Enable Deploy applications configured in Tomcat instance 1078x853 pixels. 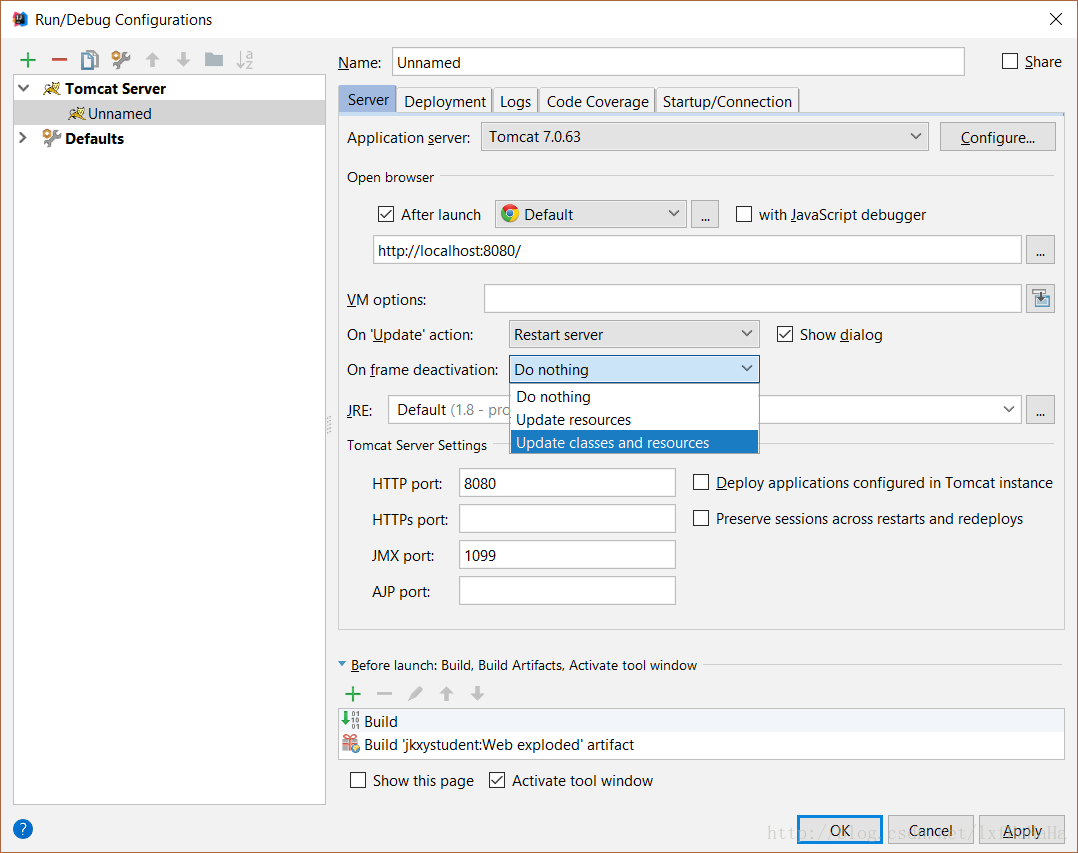pos(701,483)
